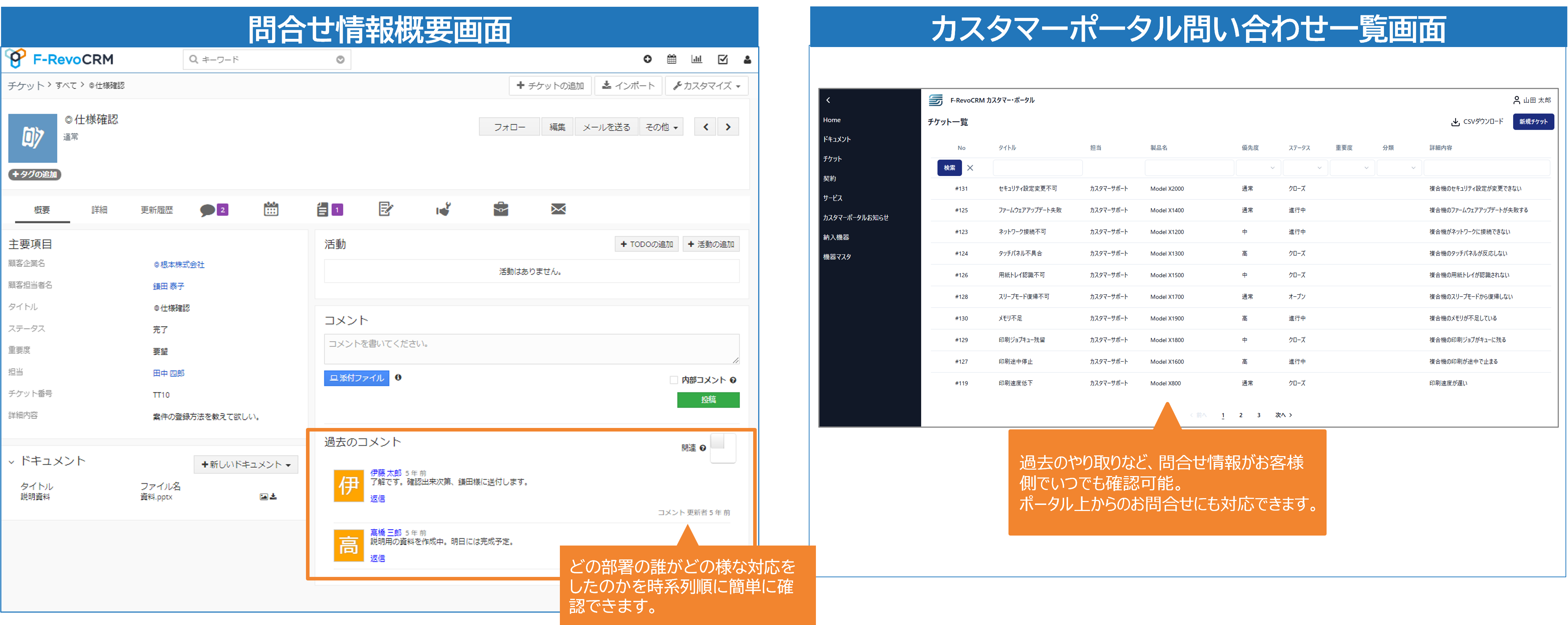
Task: Download the 資料.pptx document icon
Action: click(273, 497)
